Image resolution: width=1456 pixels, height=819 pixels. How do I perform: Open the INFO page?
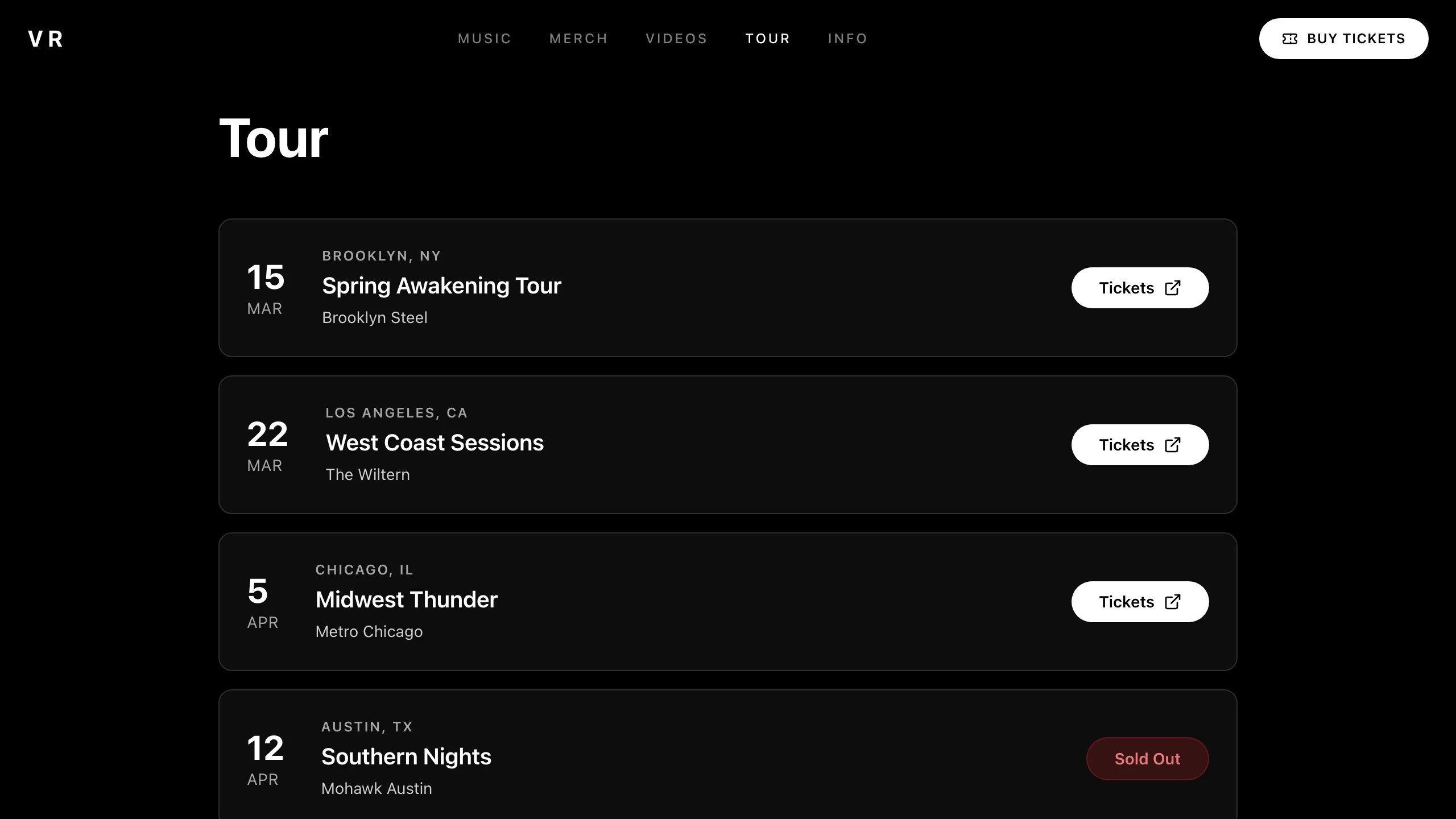click(x=847, y=38)
